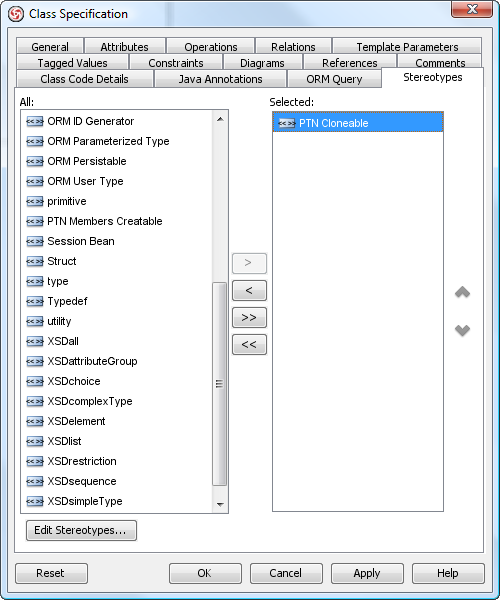Image resolution: width=500 pixels, height=600 pixels.
Task: Select 'PTN Cloneable' text in Selected list
Action: coord(334,123)
